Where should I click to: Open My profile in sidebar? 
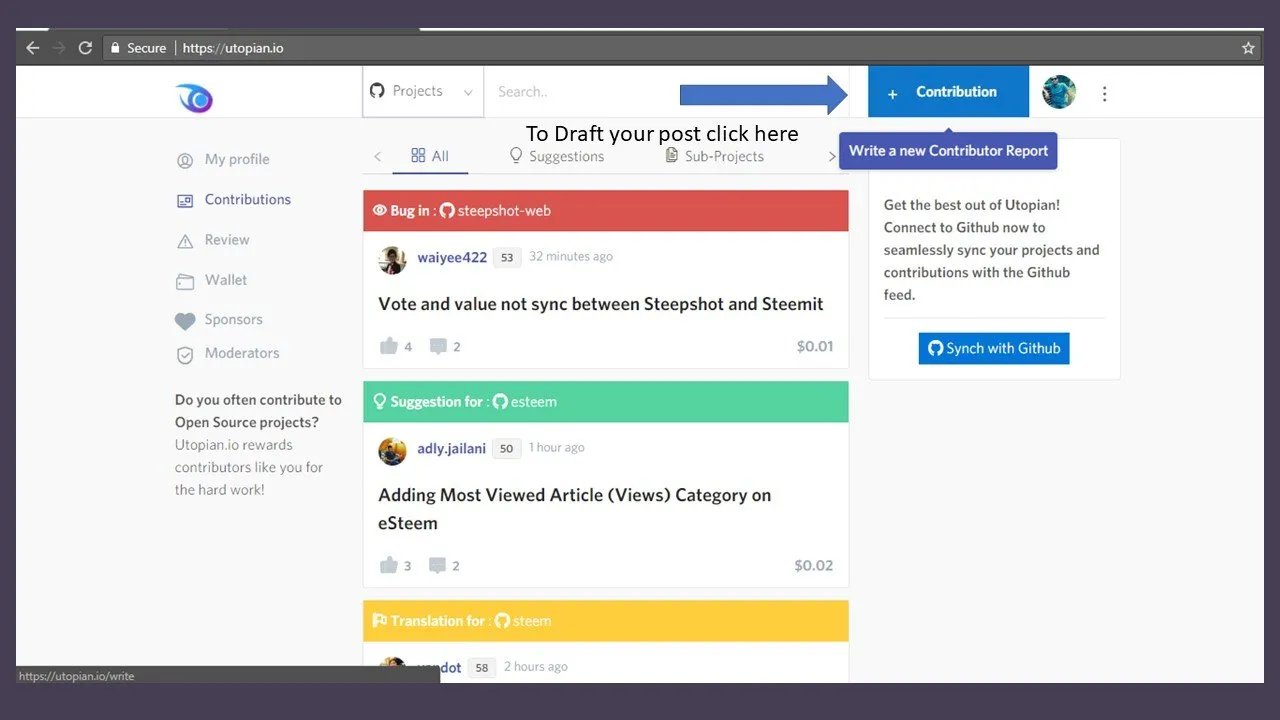point(237,159)
